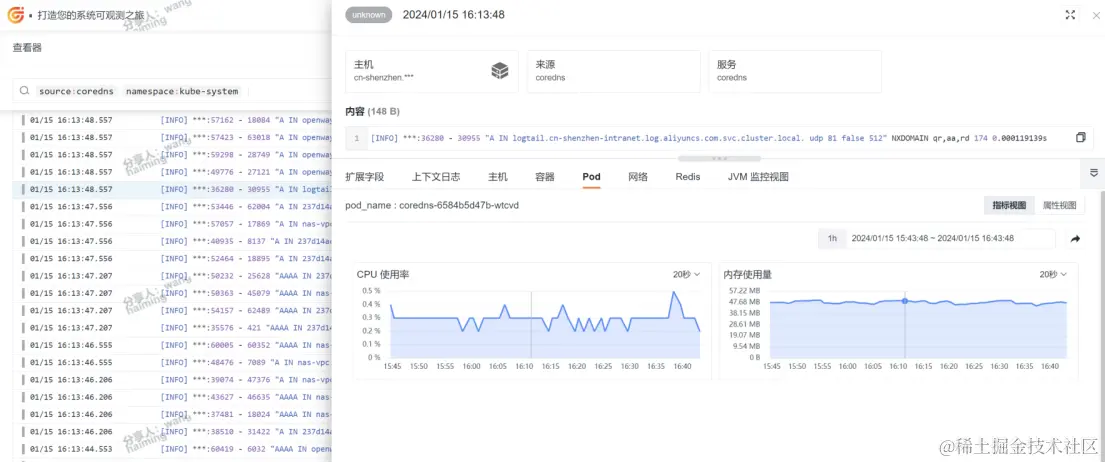Select log row ***:60419 - 6032
This screenshot has width=1105, height=463.
click(173, 449)
